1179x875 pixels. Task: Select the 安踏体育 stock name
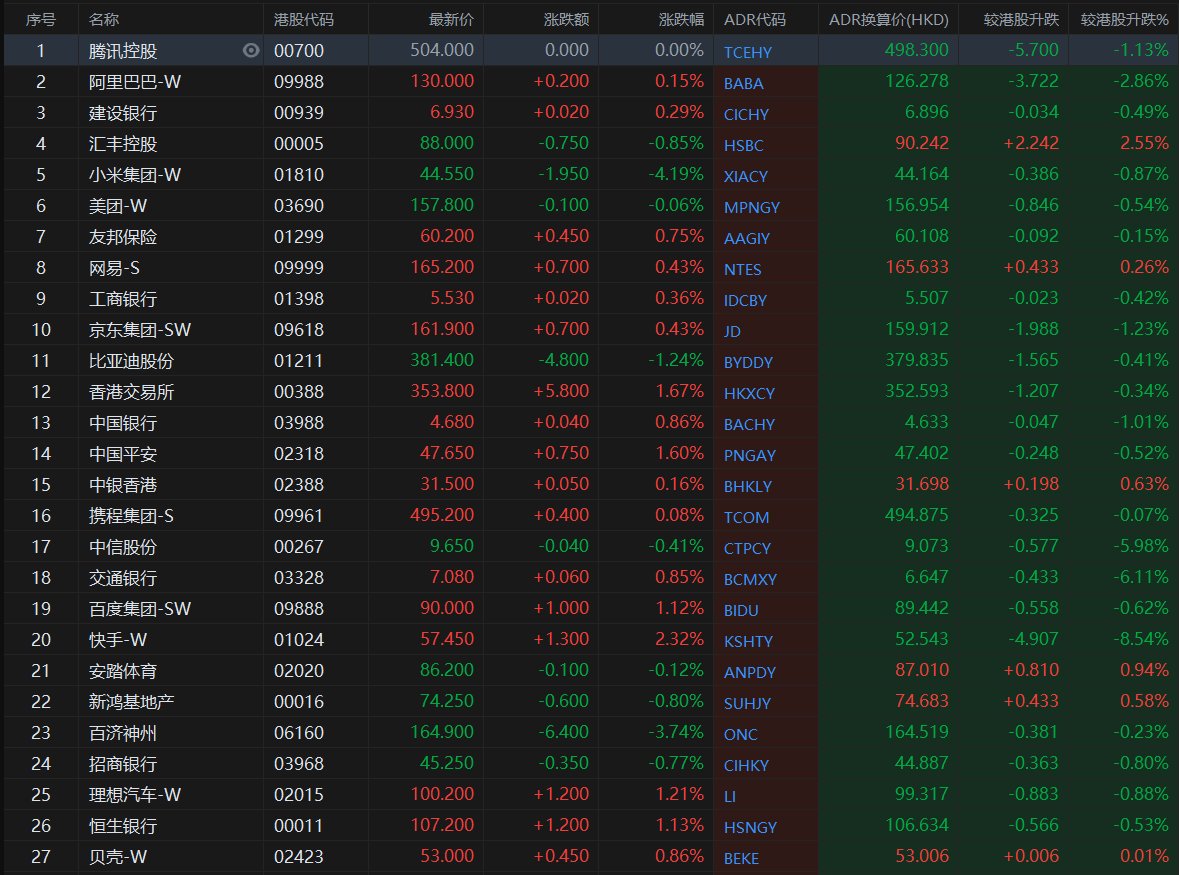123,671
